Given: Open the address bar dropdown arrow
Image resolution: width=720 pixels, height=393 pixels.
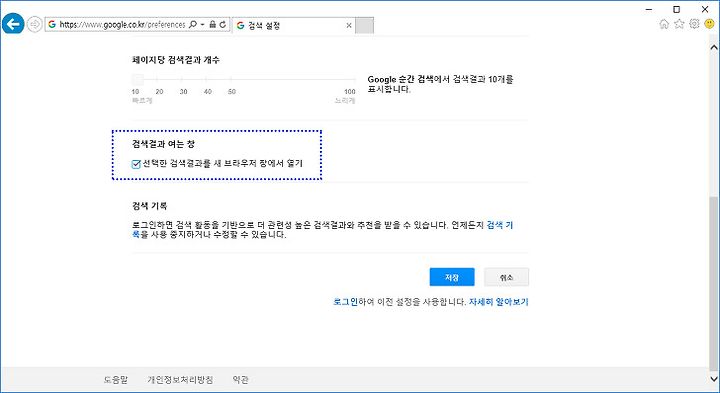Looking at the screenshot, I should click(202, 24).
